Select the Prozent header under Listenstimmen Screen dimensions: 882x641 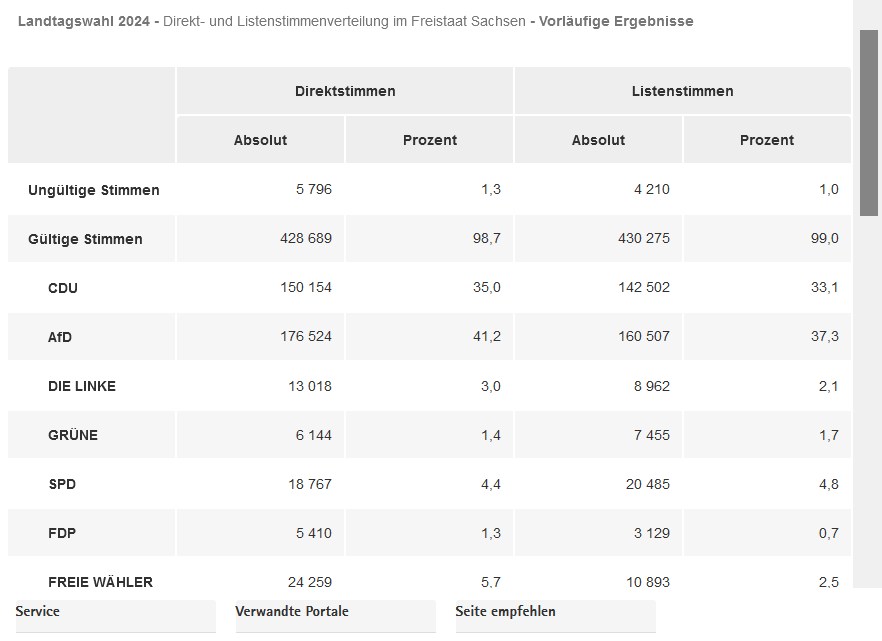(x=766, y=140)
